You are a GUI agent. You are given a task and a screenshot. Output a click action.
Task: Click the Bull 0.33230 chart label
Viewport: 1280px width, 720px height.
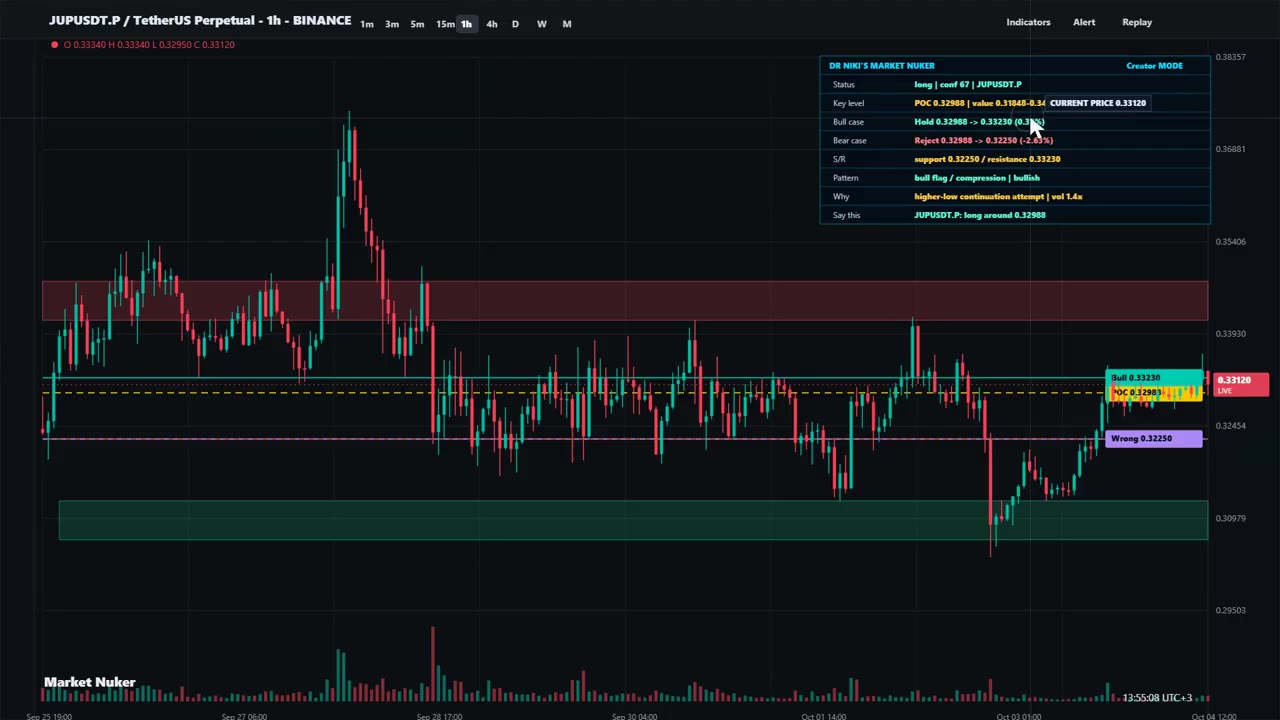pyautogui.click(x=1154, y=378)
